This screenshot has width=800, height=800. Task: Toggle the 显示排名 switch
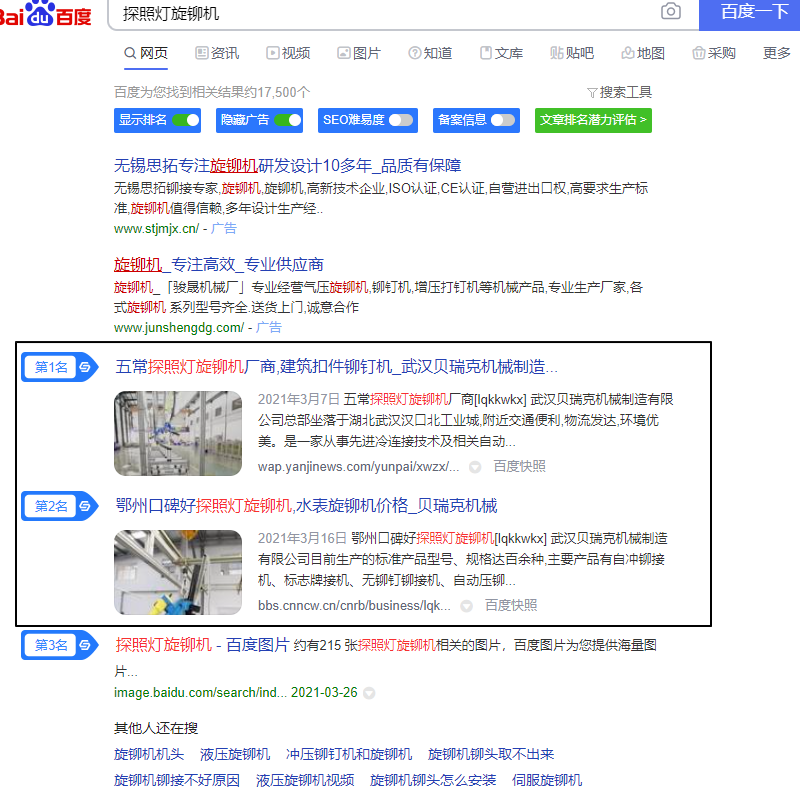(x=186, y=120)
